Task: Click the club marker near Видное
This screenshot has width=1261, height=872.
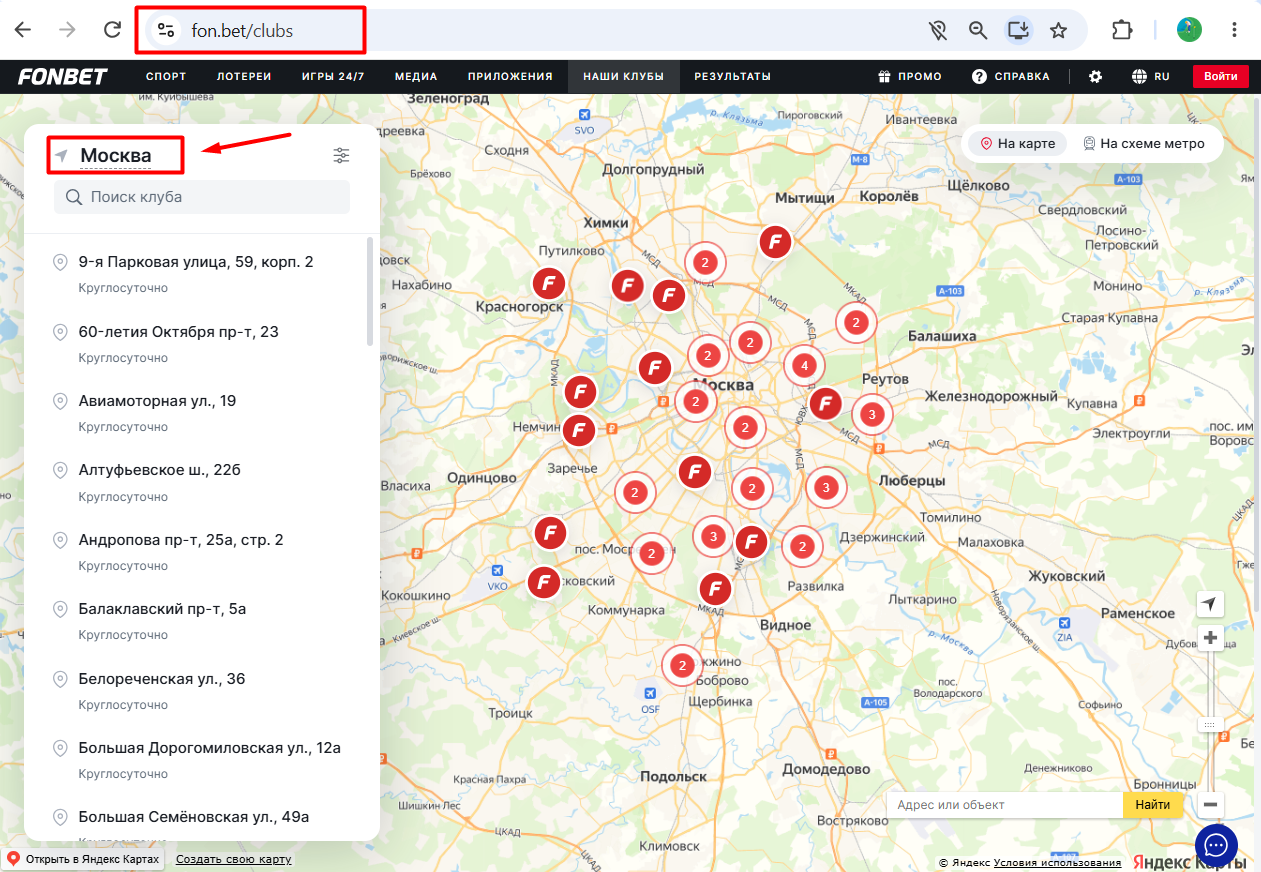Action: tap(714, 589)
